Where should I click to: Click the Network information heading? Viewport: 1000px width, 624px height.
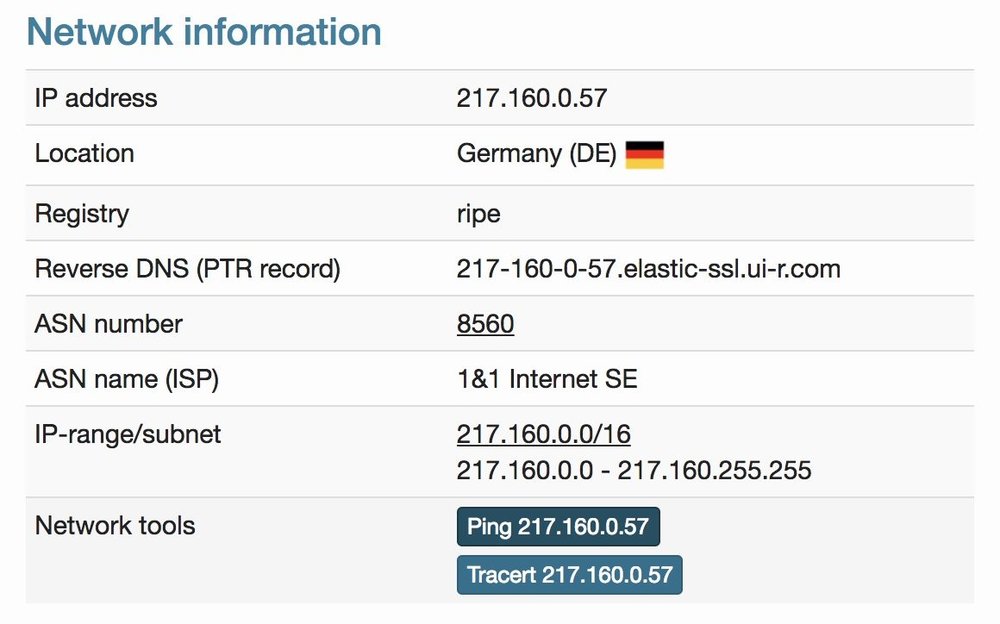[204, 32]
